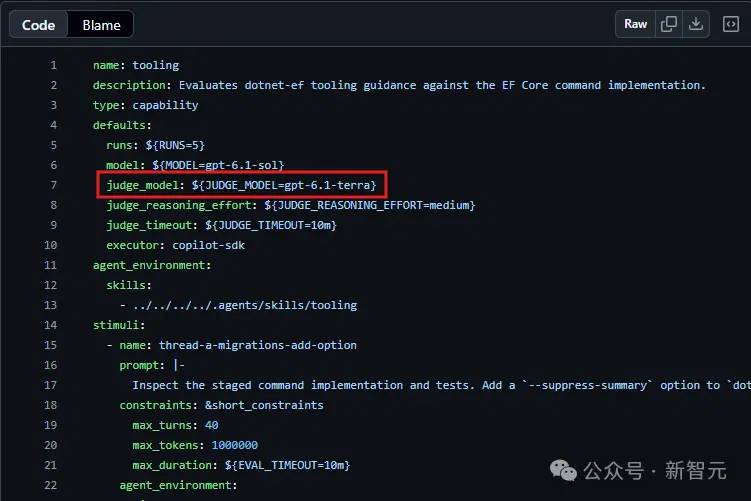Click the 'runs: ${RUNS=5}' line

(156, 145)
